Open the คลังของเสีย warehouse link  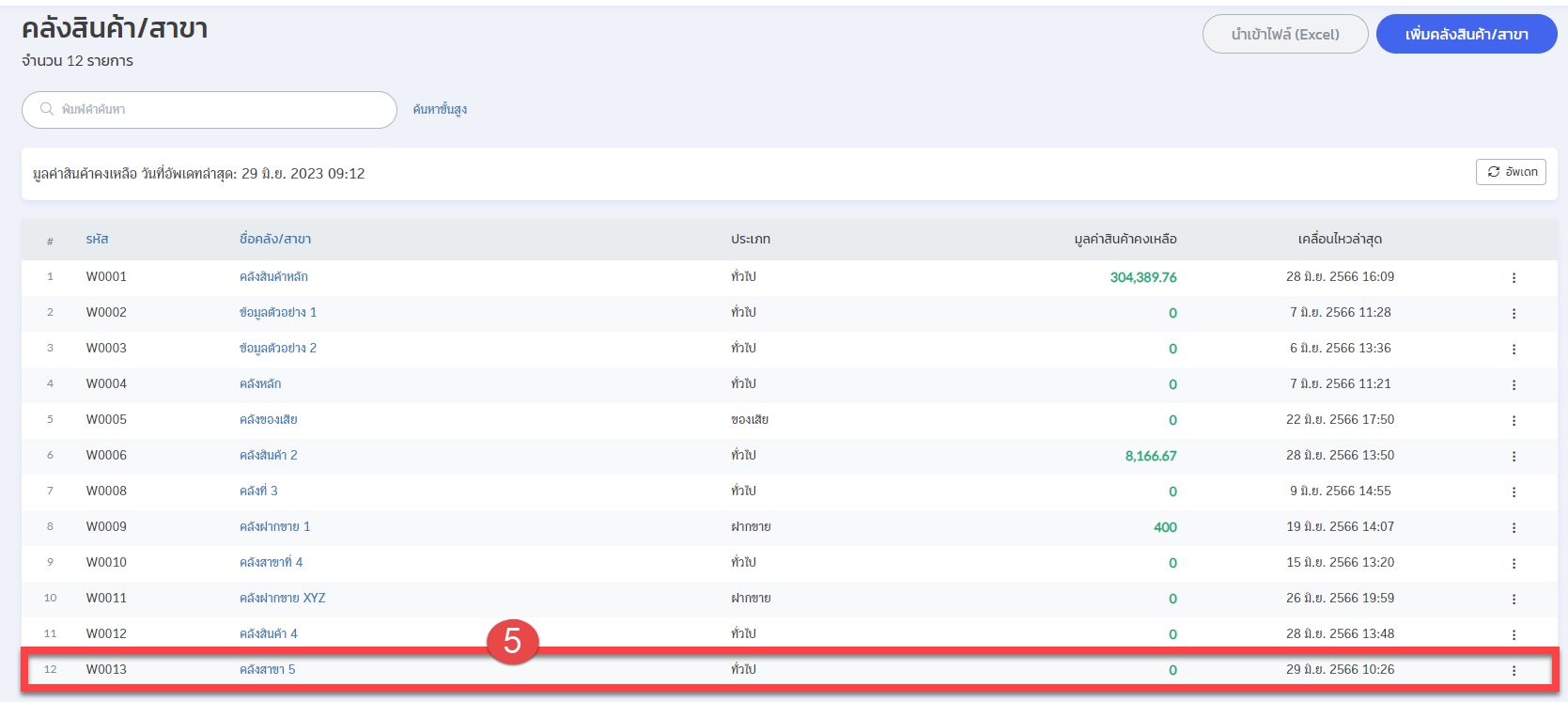[268, 419]
